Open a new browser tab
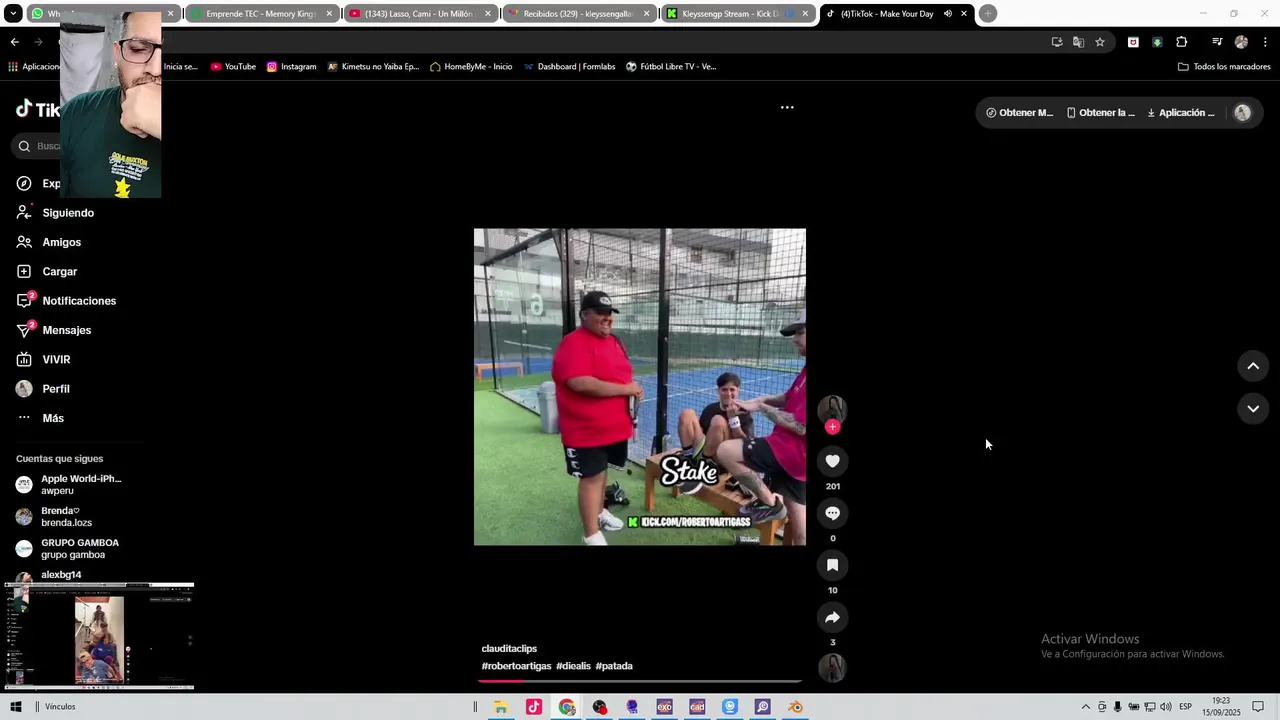 point(988,14)
